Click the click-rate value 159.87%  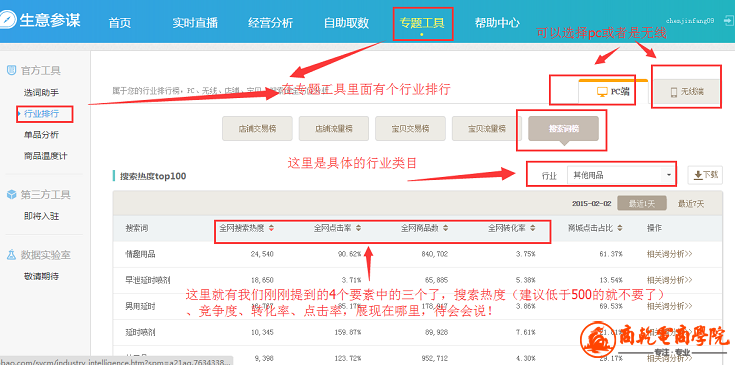pyautogui.click(x=347, y=333)
